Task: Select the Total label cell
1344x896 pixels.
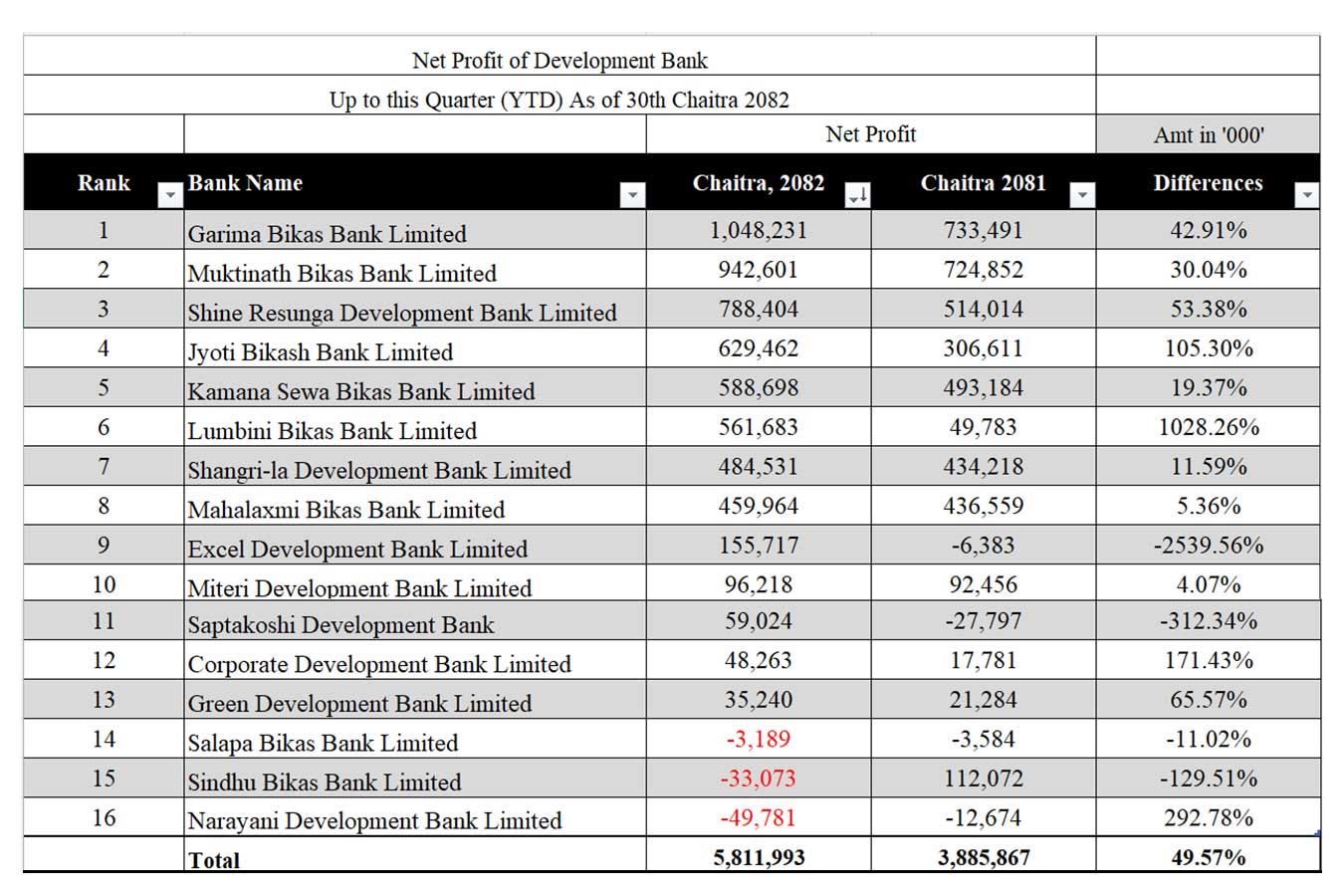Action: 214,860
